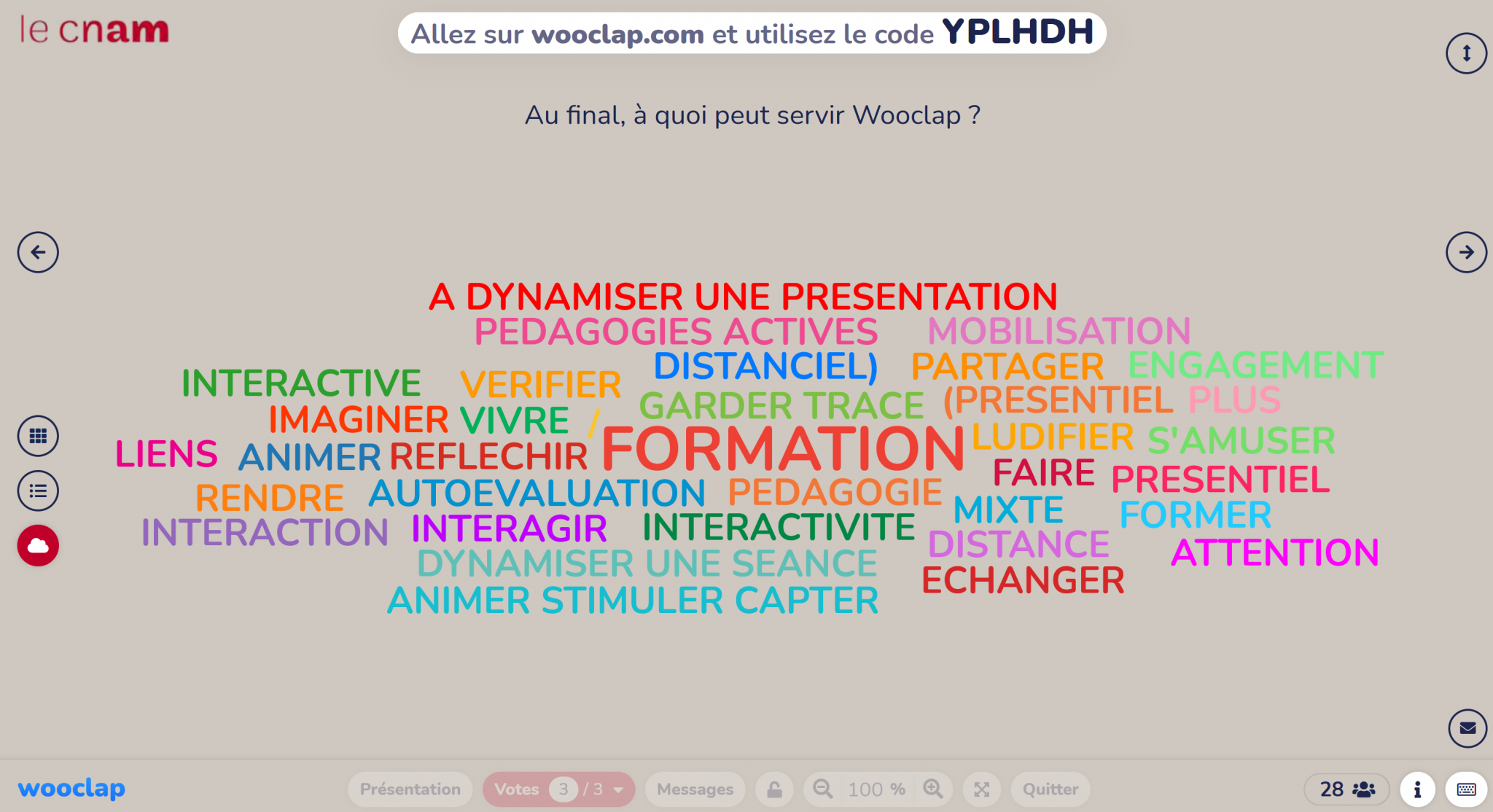The image size is (1493, 812).
Task: Click the grid/mosaic view icon
Action: click(38, 436)
